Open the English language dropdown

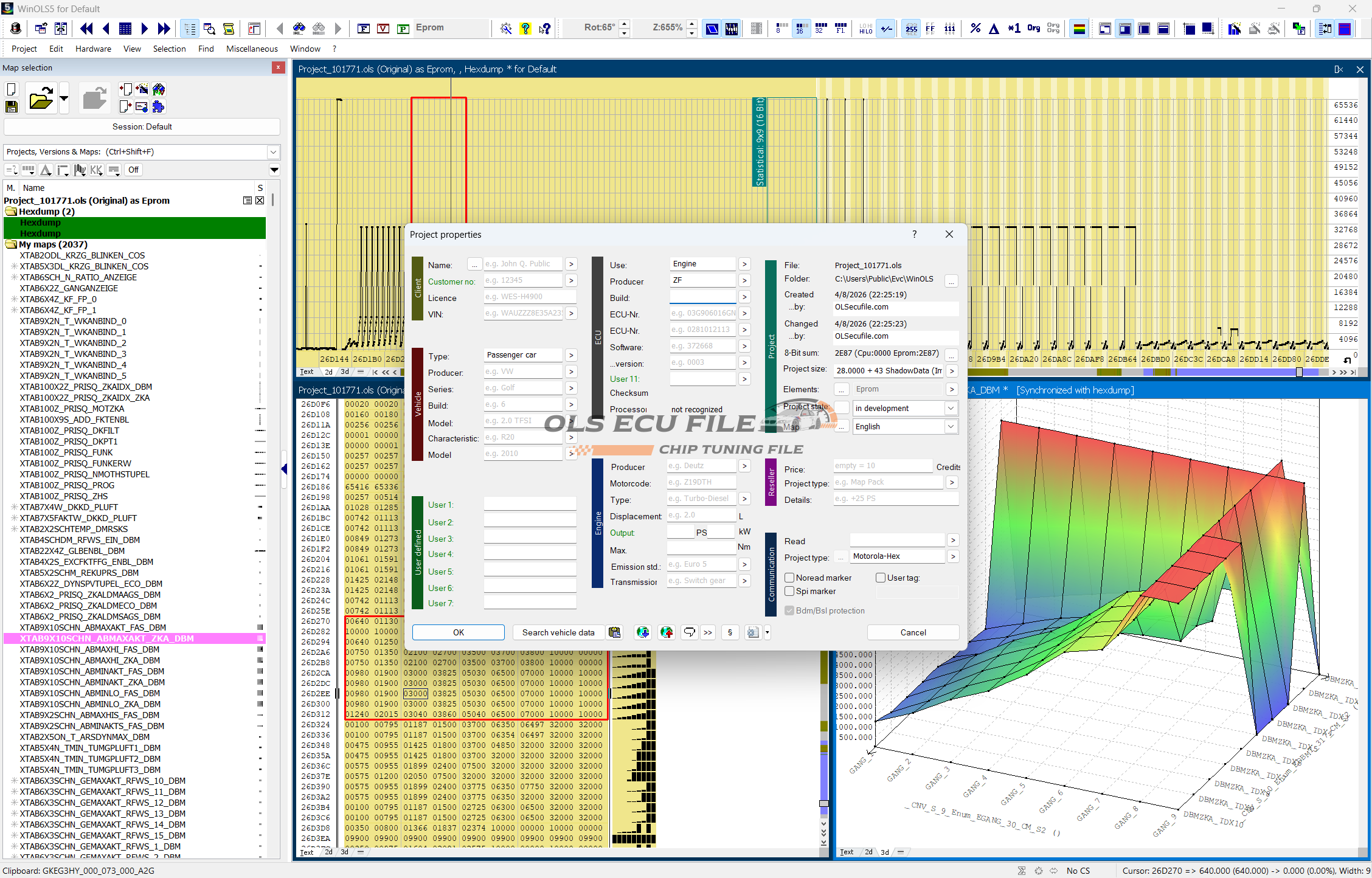coord(950,426)
